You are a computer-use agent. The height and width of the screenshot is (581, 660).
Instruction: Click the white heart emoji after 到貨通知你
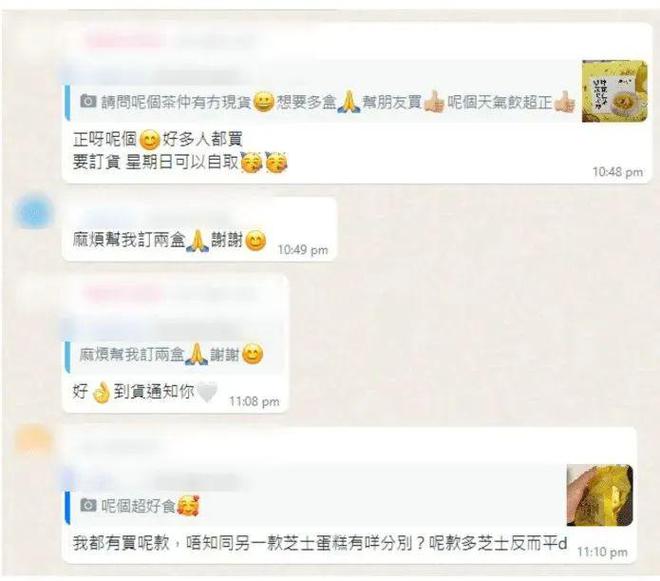(207, 392)
